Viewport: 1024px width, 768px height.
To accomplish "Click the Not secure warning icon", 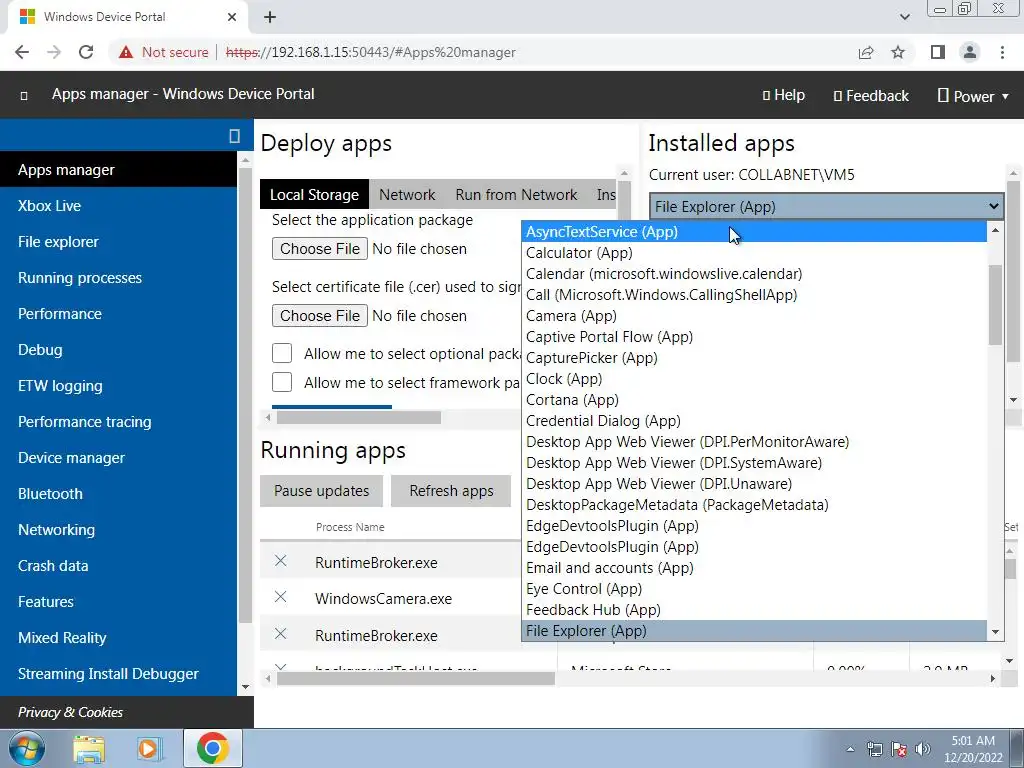I will pos(126,52).
